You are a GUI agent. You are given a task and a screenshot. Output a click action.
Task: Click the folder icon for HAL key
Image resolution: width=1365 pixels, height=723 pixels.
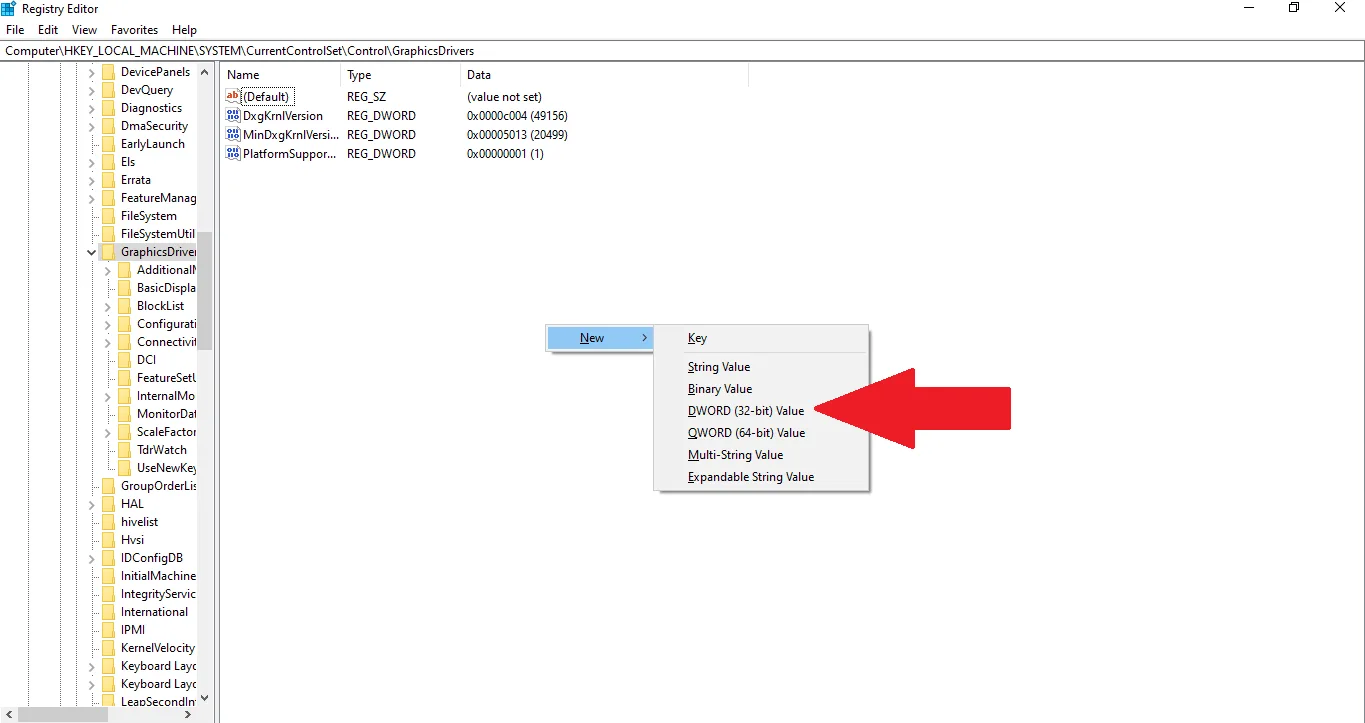pyautogui.click(x=106, y=503)
